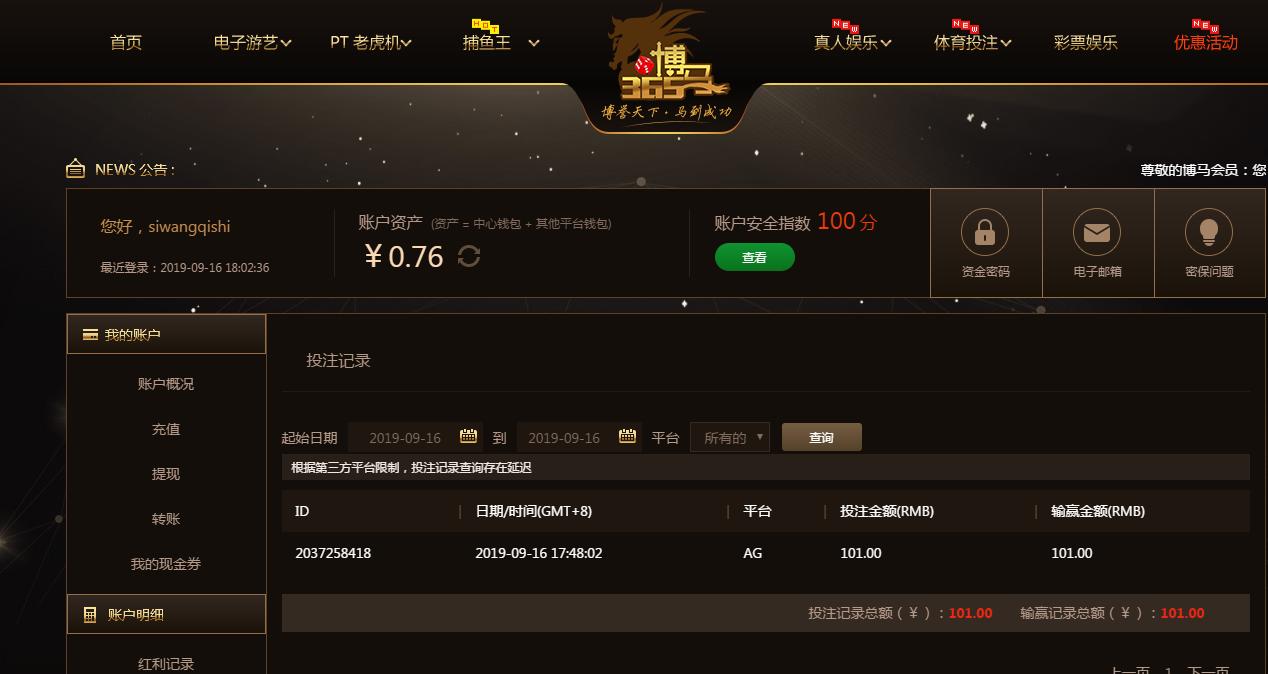Open calendar icon for end date

pyautogui.click(x=627, y=437)
